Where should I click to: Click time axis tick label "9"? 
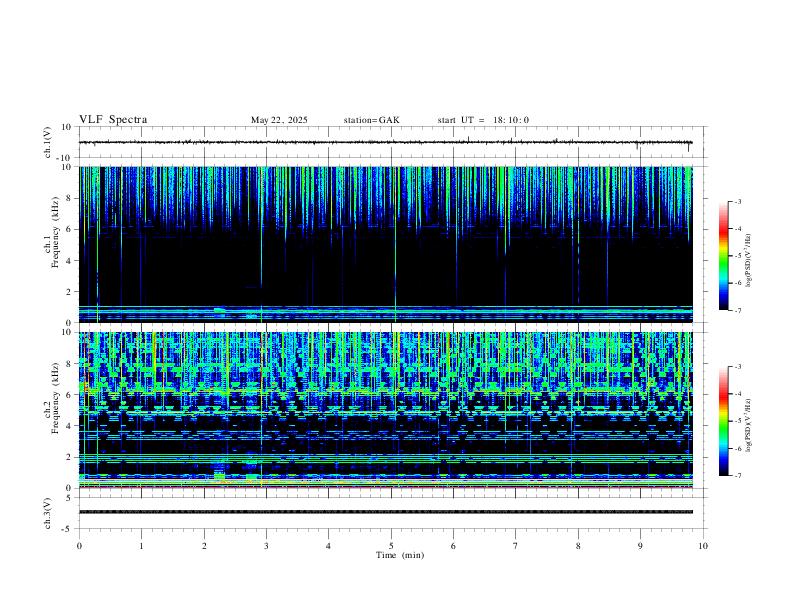[640, 546]
